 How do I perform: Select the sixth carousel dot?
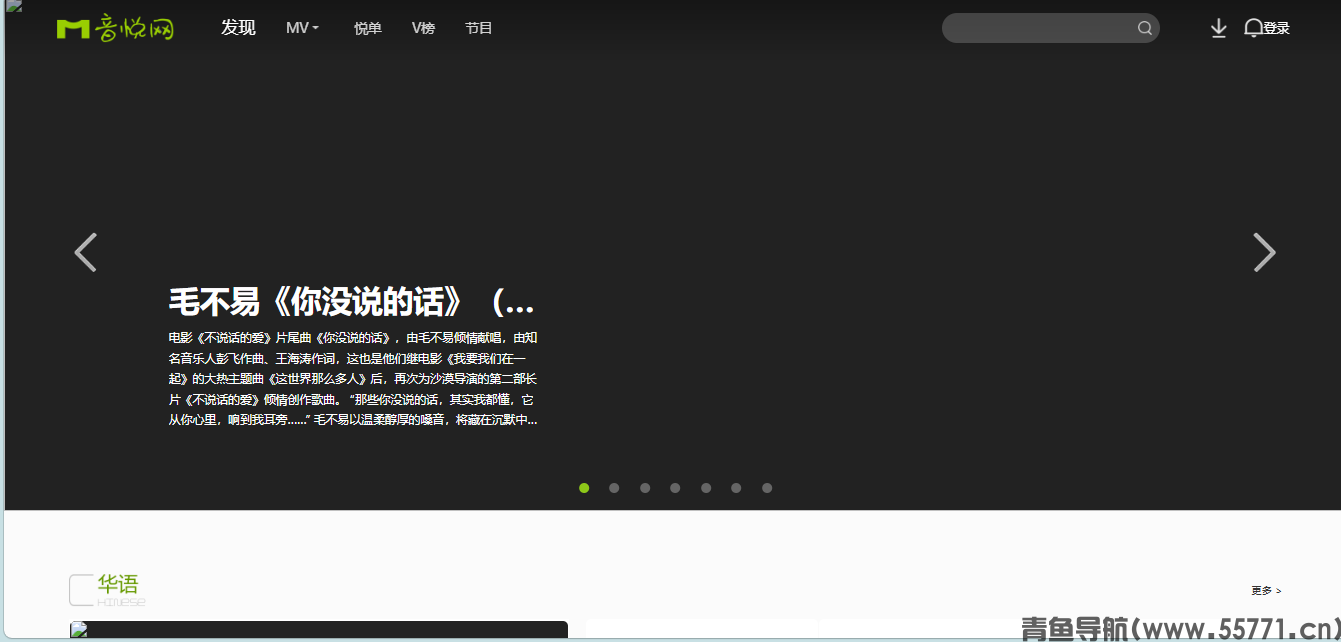click(x=736, y=488)
